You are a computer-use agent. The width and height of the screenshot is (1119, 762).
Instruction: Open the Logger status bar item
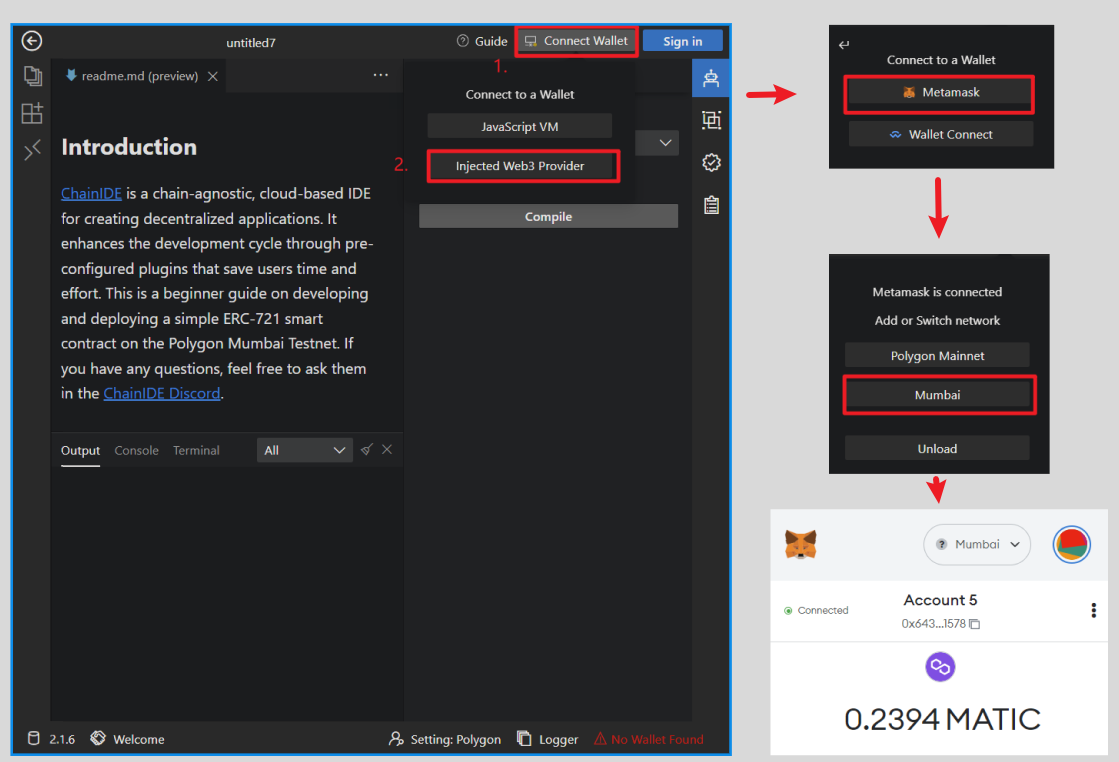coord(547,739)
